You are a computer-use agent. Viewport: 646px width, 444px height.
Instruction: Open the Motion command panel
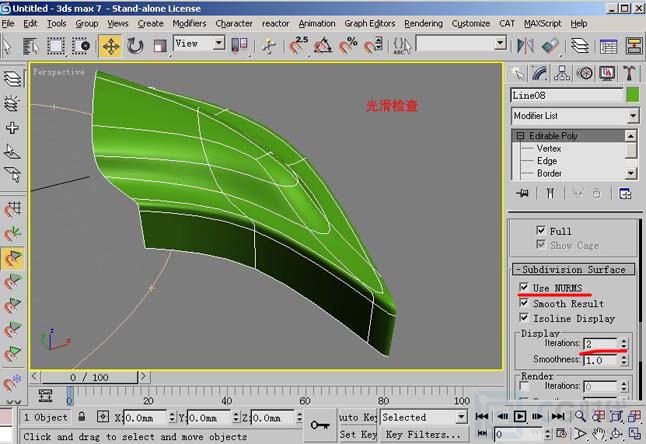pyautogui.click(x=584, y=73)
